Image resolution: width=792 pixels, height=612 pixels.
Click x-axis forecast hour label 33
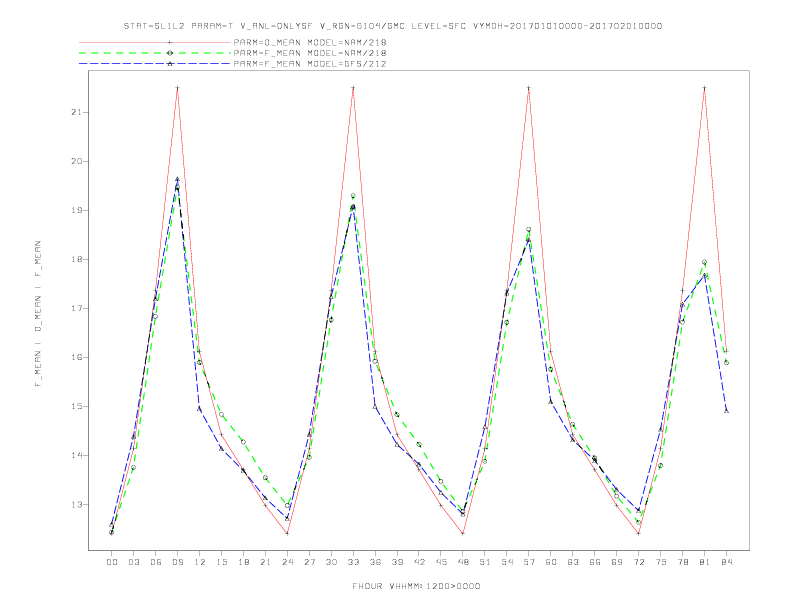click(x=353, y=562)
